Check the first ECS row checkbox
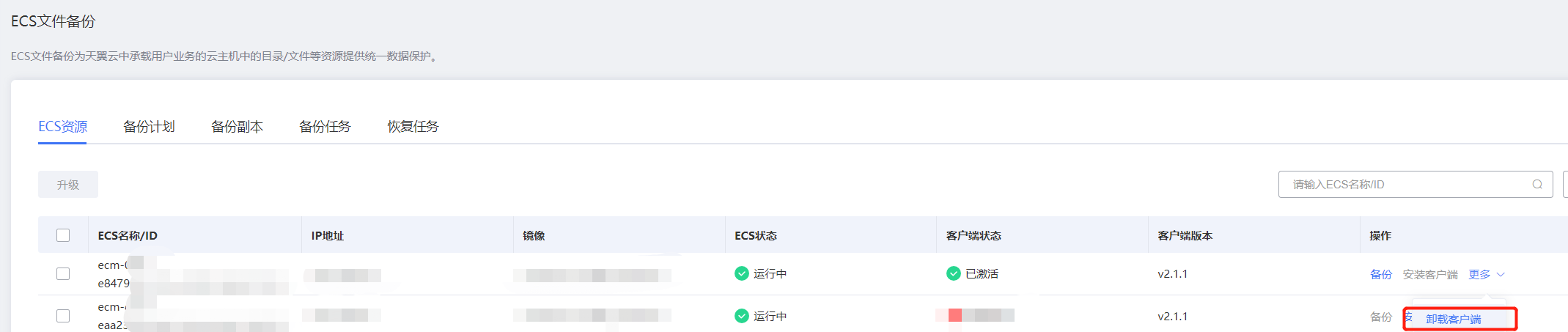The width and height of the screenshot is (1568, 332). point(63,273)
